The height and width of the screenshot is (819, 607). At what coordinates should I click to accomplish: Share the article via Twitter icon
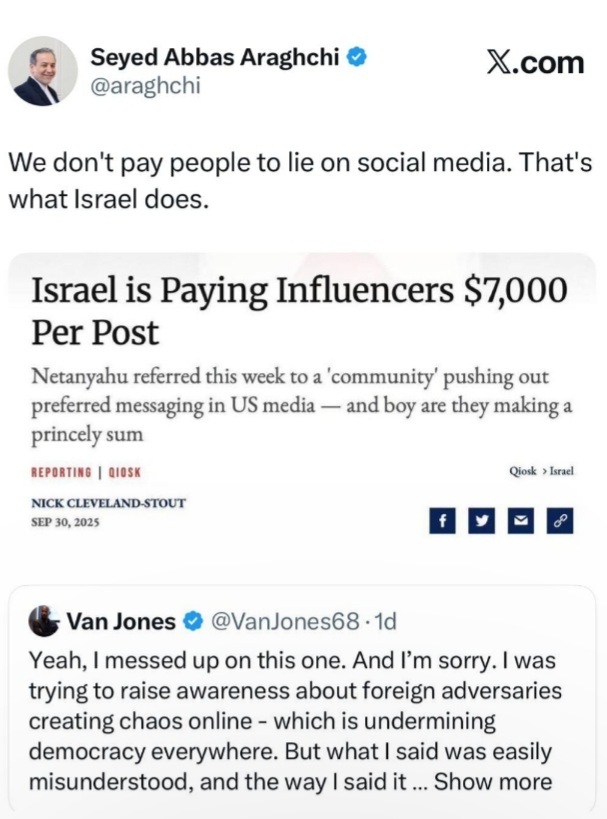(x=481, y=521)
